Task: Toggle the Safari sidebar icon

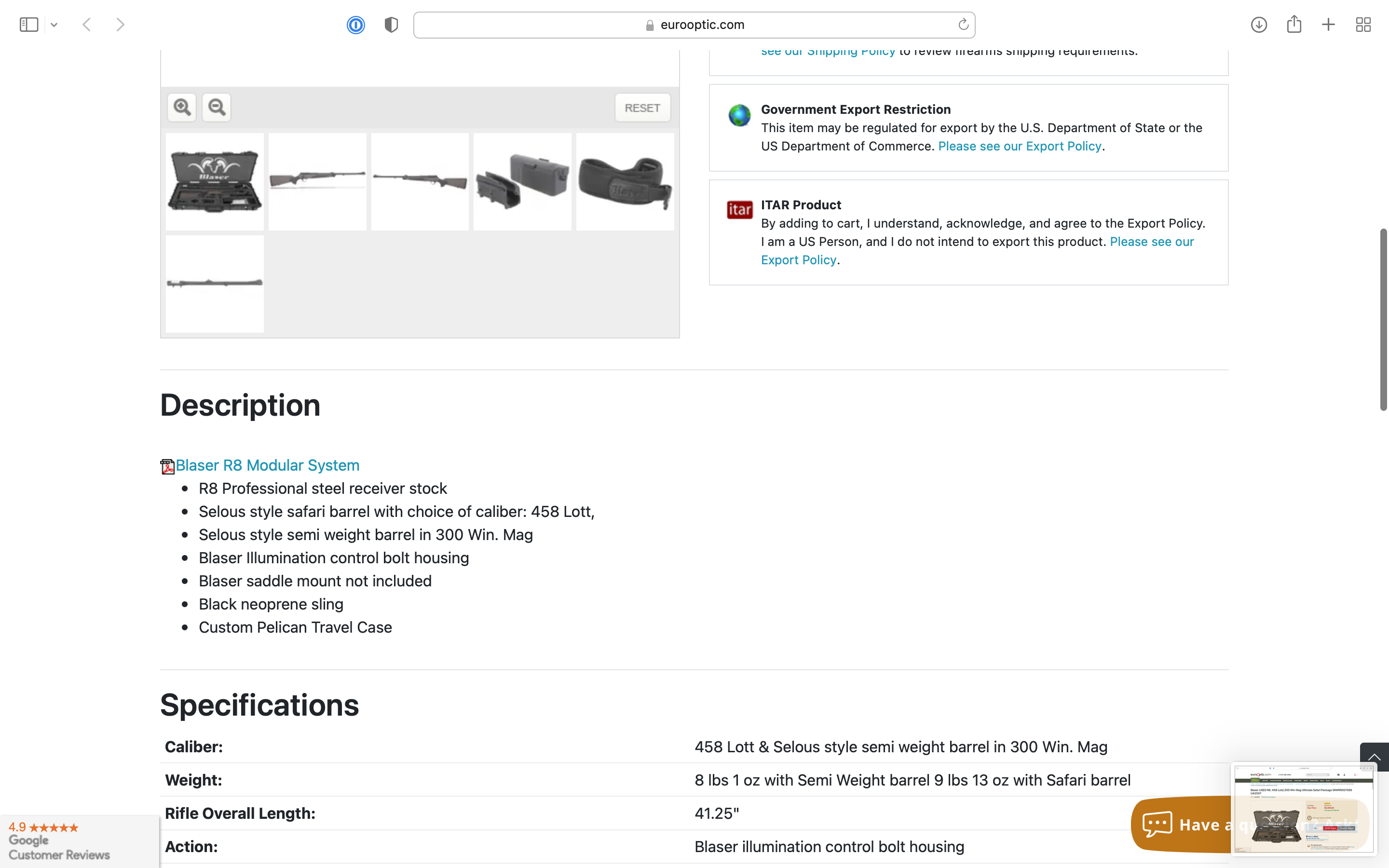Action: pyautogui.click(x=29, y=25)
